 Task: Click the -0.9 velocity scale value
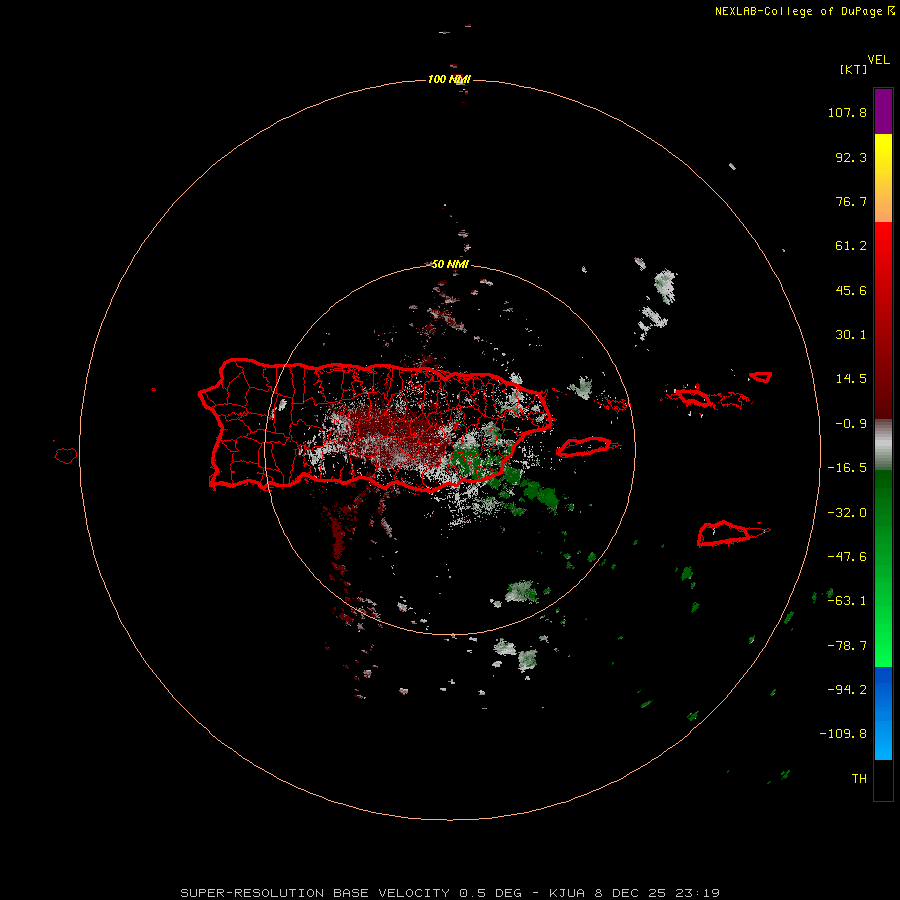pyautogui.click(x=851, y=424)
